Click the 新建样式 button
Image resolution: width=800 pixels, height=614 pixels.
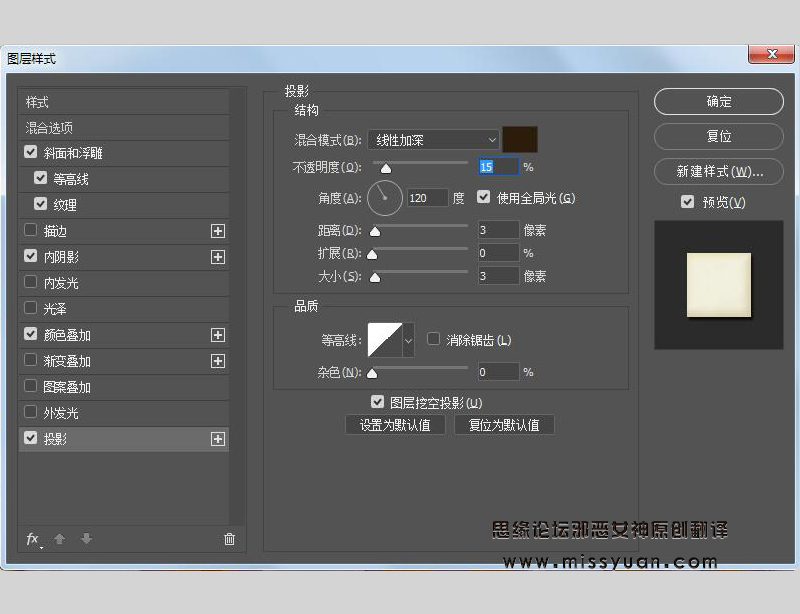718,171
